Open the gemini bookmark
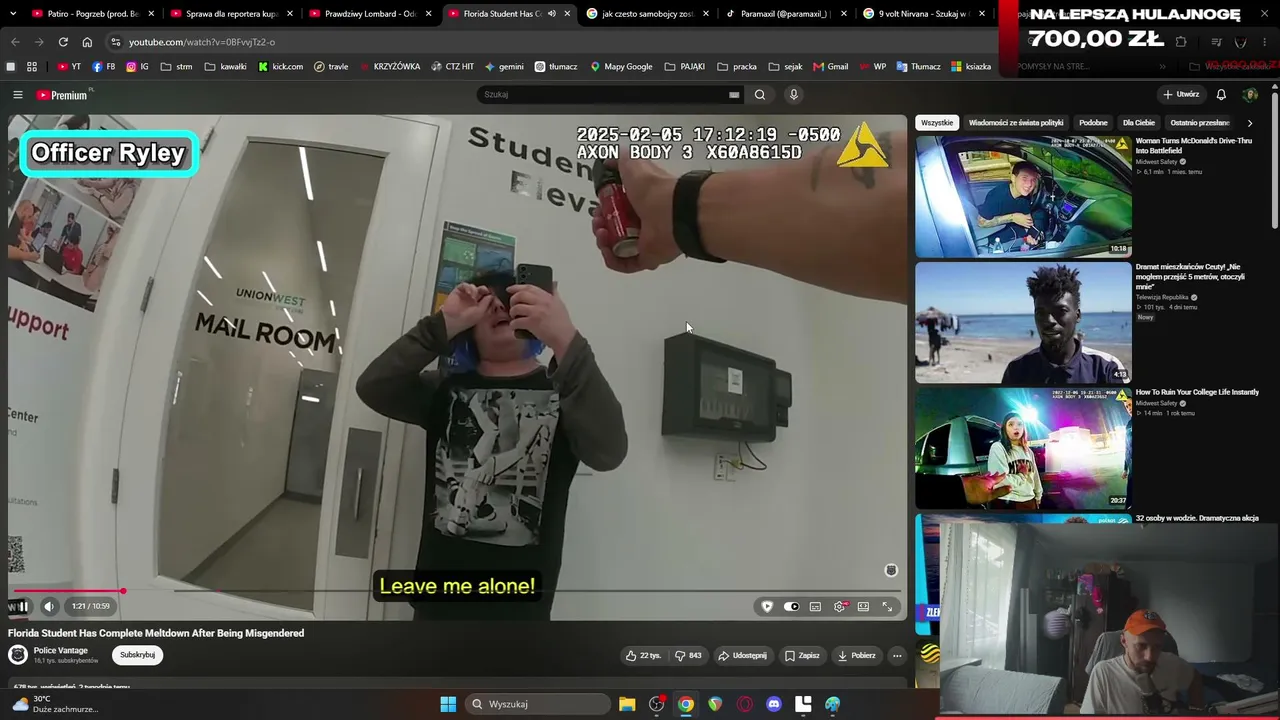1280x720 pixels. point(505,67)
